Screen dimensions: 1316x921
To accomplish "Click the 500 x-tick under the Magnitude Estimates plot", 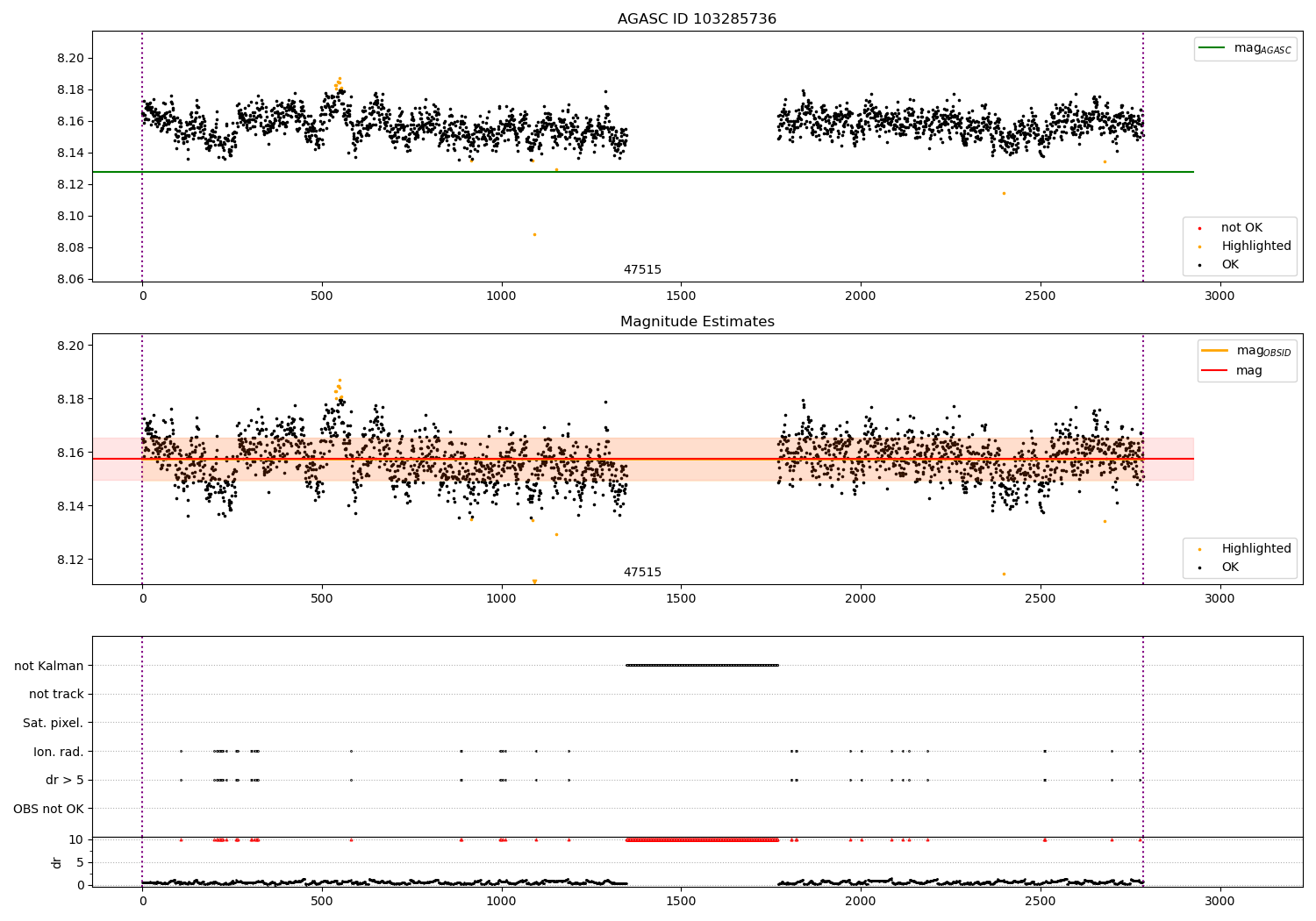I will tap(322, 599).
